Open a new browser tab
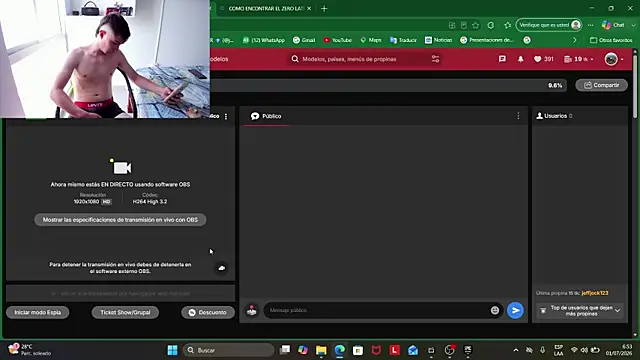640x360 pixels. [324, 9]
